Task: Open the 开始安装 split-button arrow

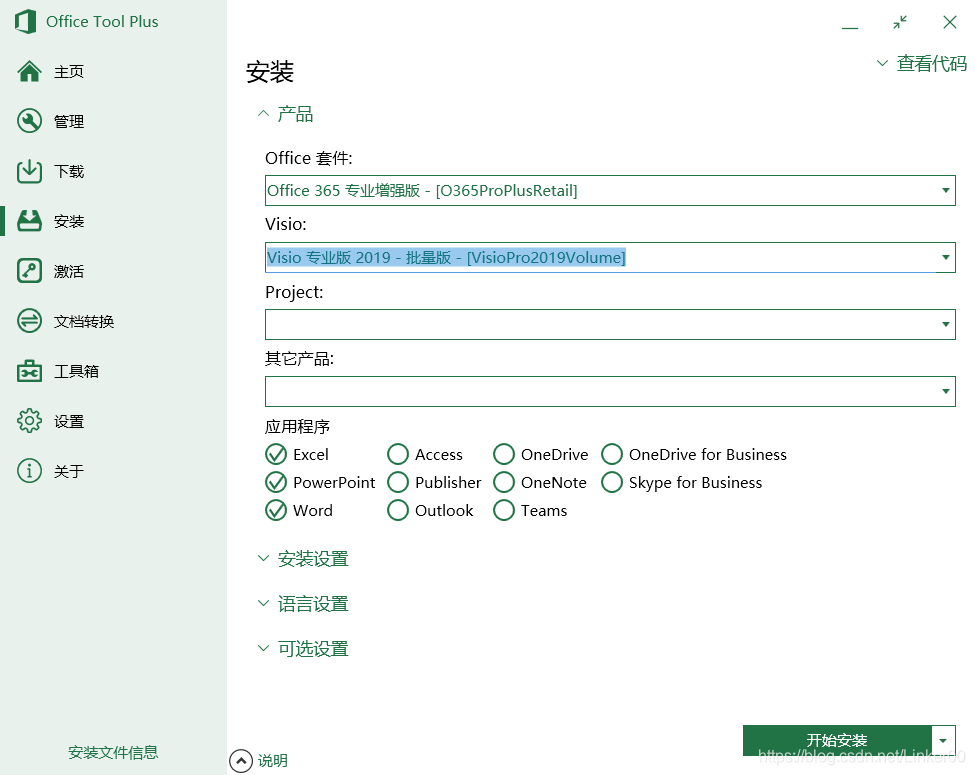Action: [x=943, y=741]
